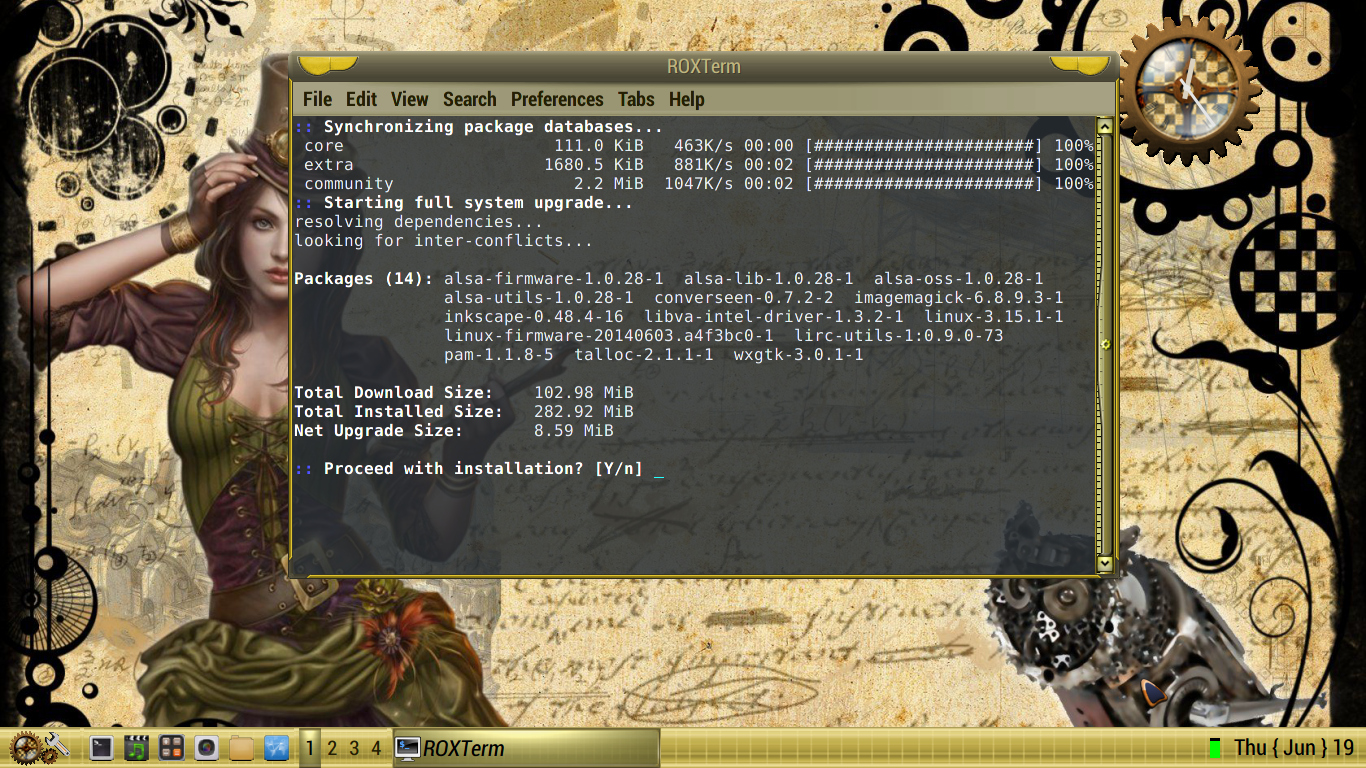The height and width of the screenshot is (768, 1366).
Task: Click 'inkscape-0.48.4-16' package name
Action: 534,317
